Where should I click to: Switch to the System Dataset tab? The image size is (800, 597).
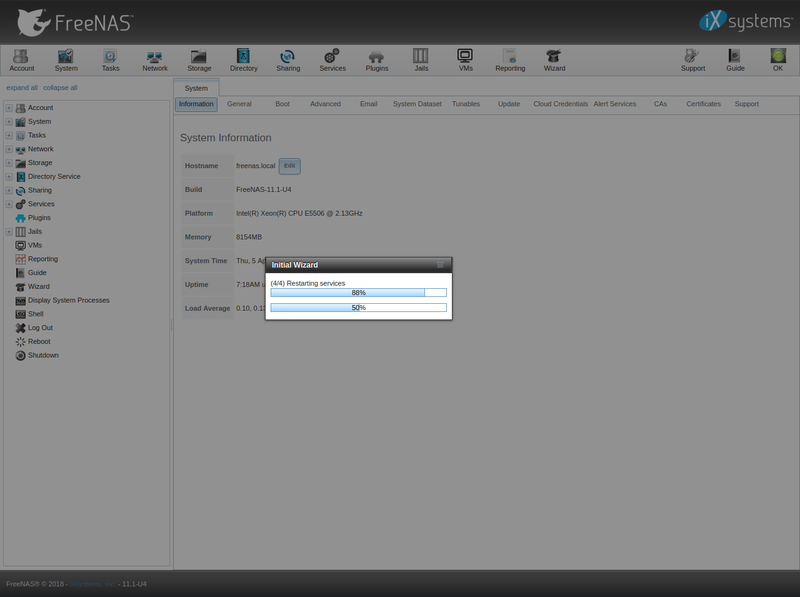[417, 104]
